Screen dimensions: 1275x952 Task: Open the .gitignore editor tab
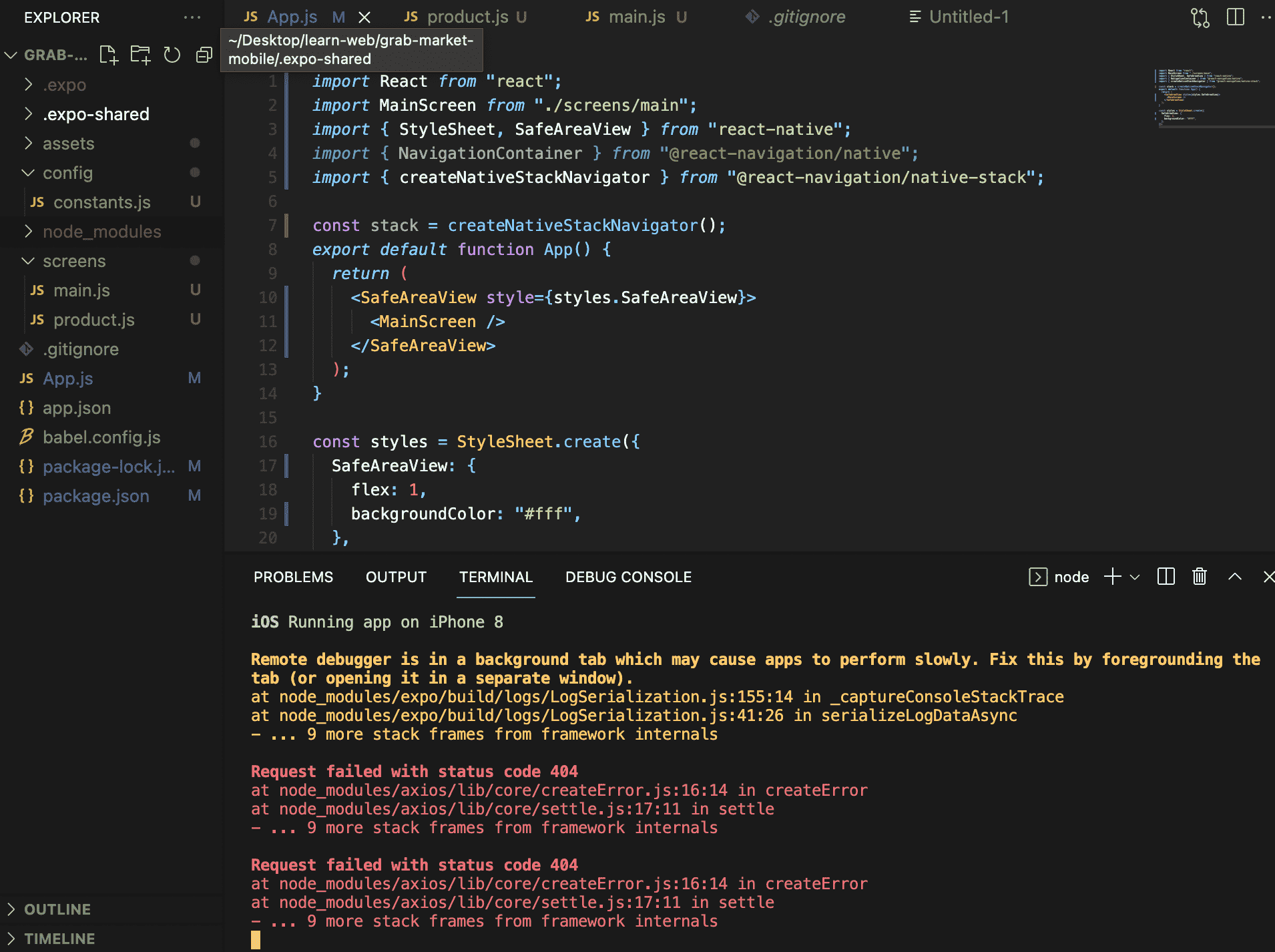click(x=795, y=17)
